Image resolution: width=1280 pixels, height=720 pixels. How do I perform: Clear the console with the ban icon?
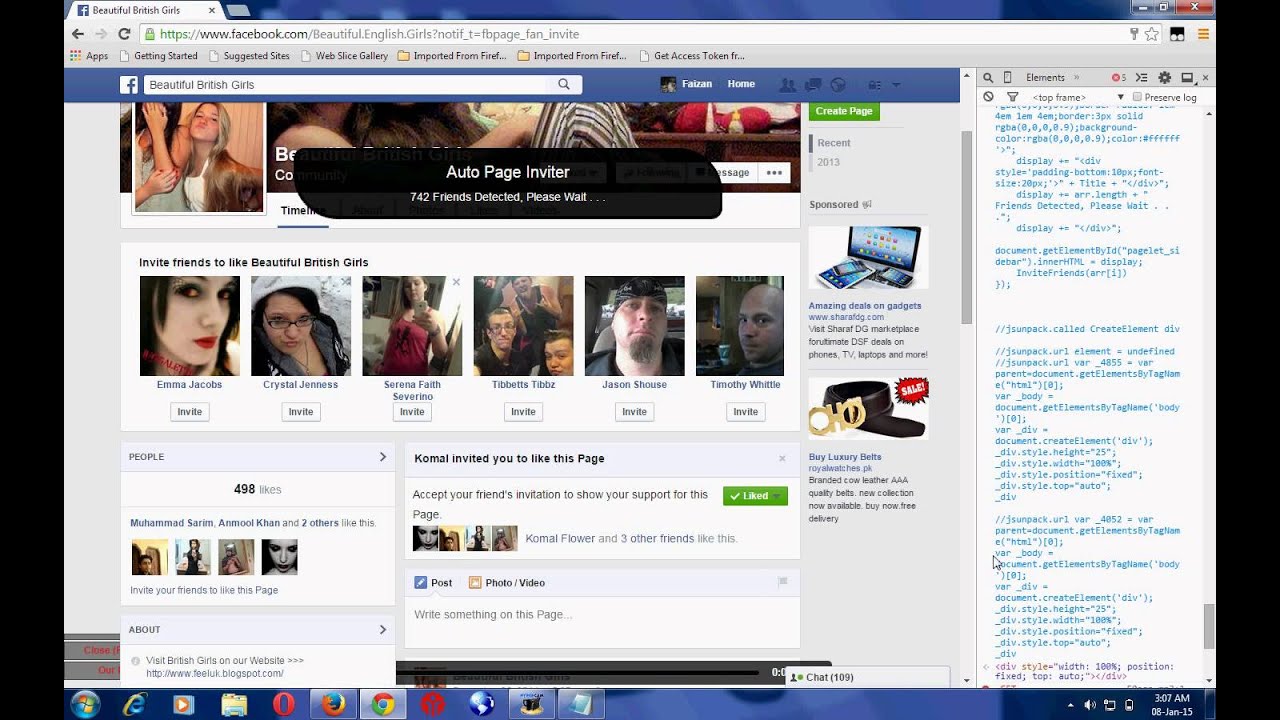click(x=988, y=97)
